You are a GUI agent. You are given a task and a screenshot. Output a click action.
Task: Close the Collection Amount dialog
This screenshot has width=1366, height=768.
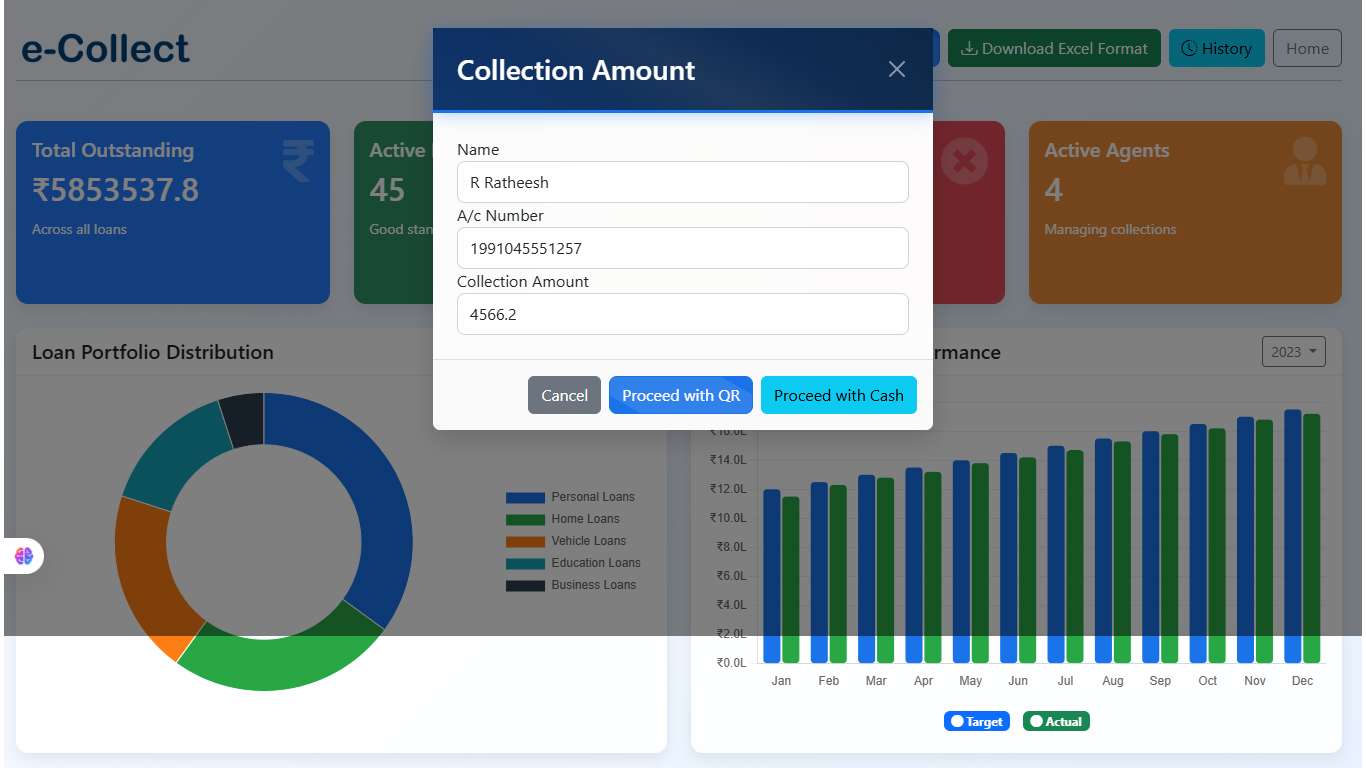[x=896, y=69]
